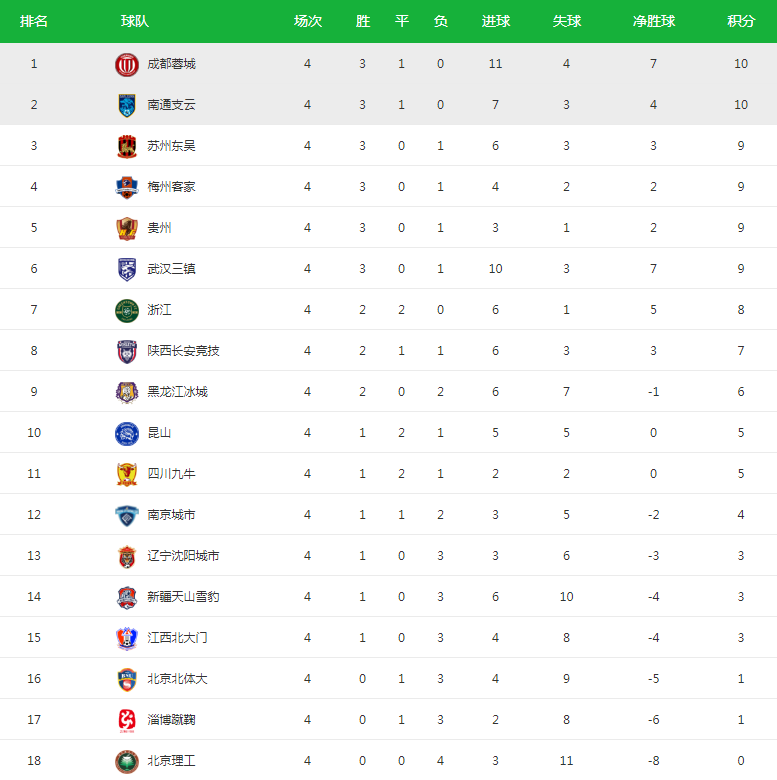Click the 北京北体大 team row name
Screen dimensions: 777x780
[x=177, y=679]
